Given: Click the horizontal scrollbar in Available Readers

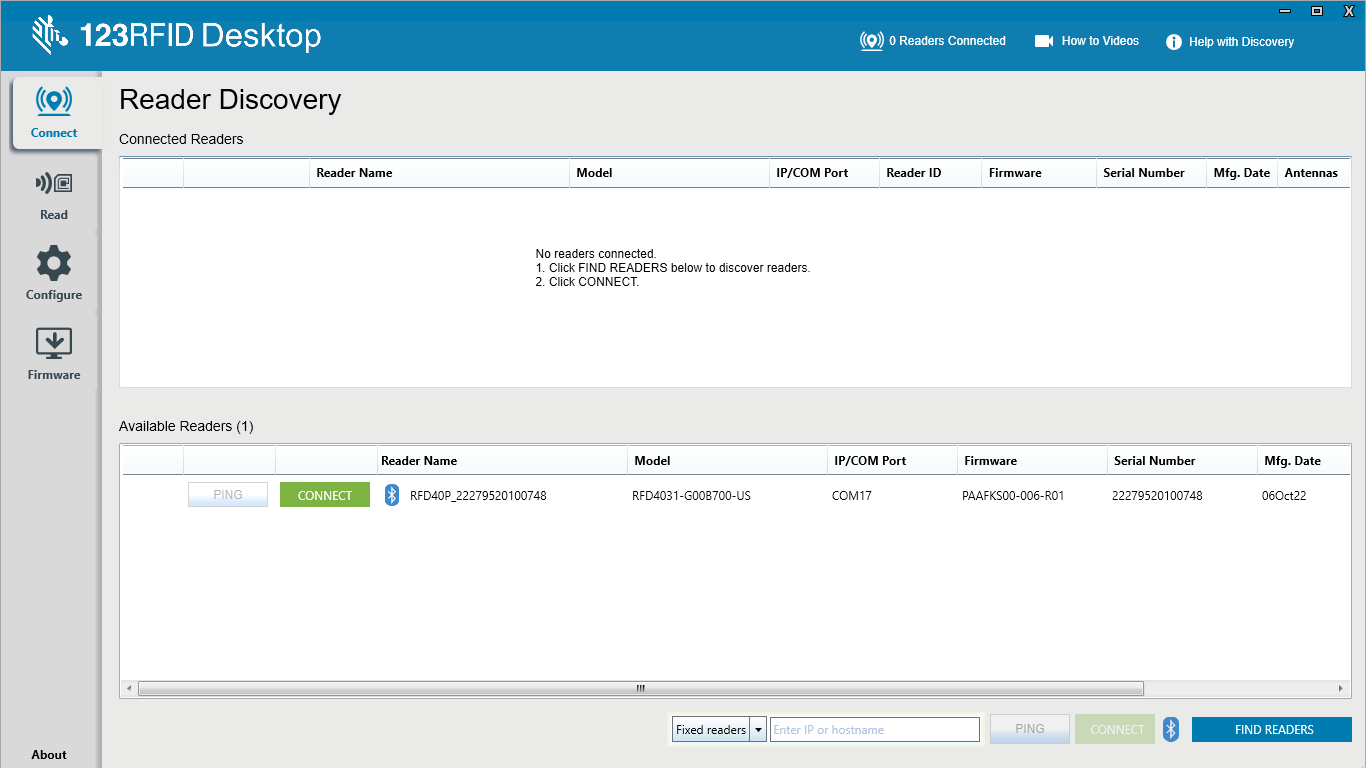Looking at the screenshot, I should tap(640, 689).
